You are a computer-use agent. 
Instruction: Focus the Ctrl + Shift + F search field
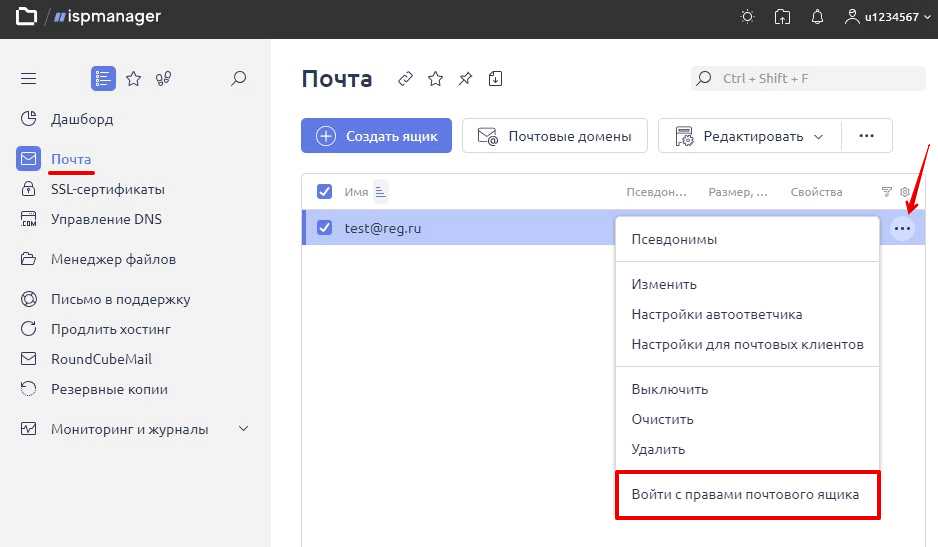click(808, 78)
